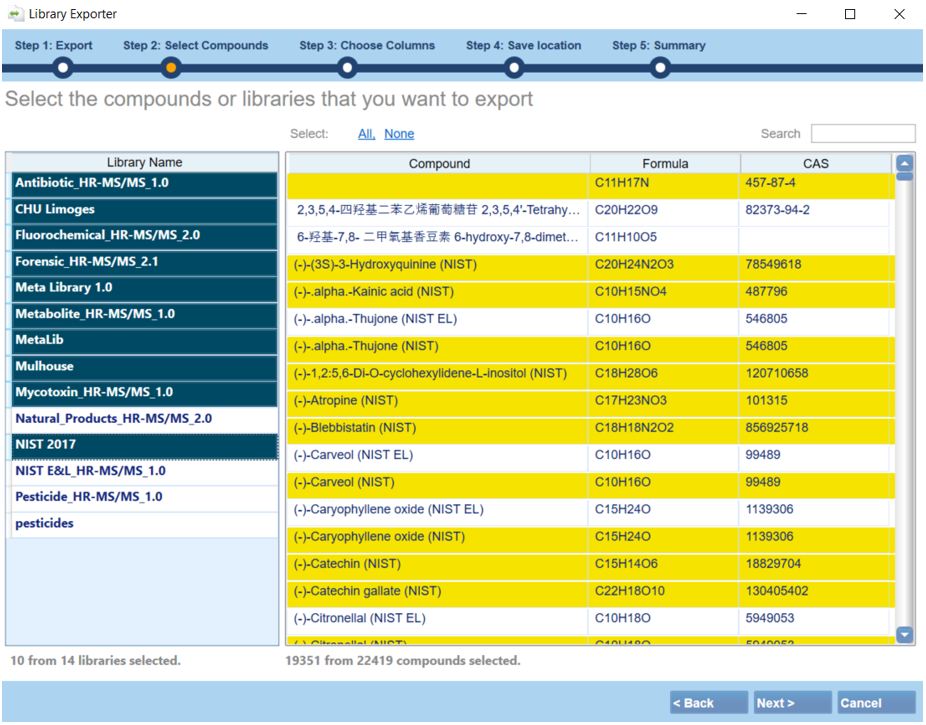Click the Step 5: Summary label

pyautogui.click(x=658, y=45)
